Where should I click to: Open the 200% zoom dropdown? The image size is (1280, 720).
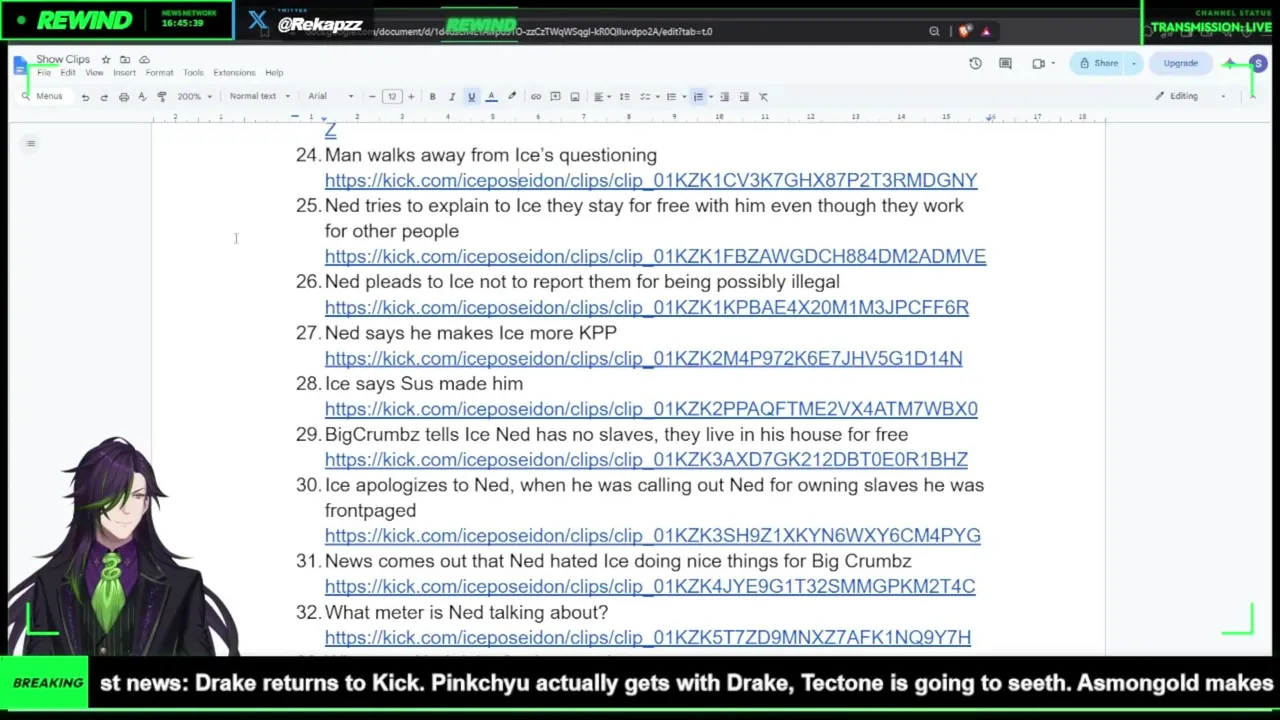[x=194, y=97]
